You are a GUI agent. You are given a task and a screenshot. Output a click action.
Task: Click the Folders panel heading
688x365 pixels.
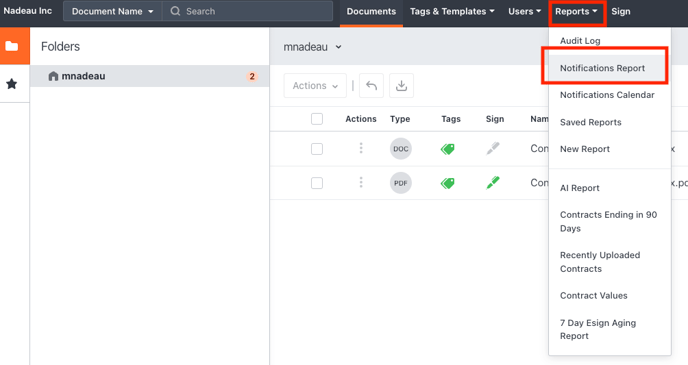tap(61, 47)
